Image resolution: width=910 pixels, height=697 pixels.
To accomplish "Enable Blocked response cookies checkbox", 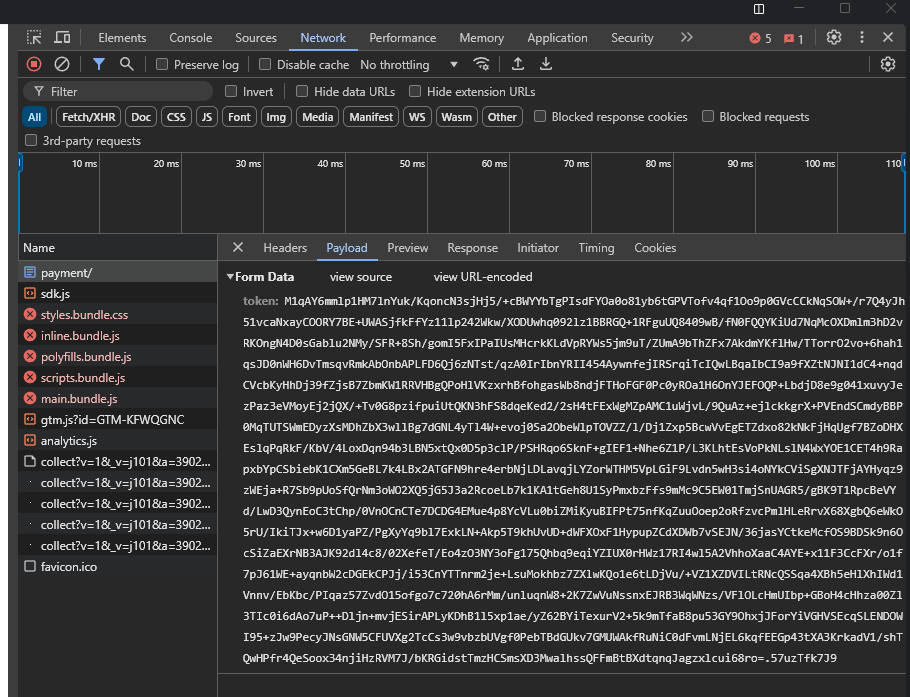I will pos(540,117).
